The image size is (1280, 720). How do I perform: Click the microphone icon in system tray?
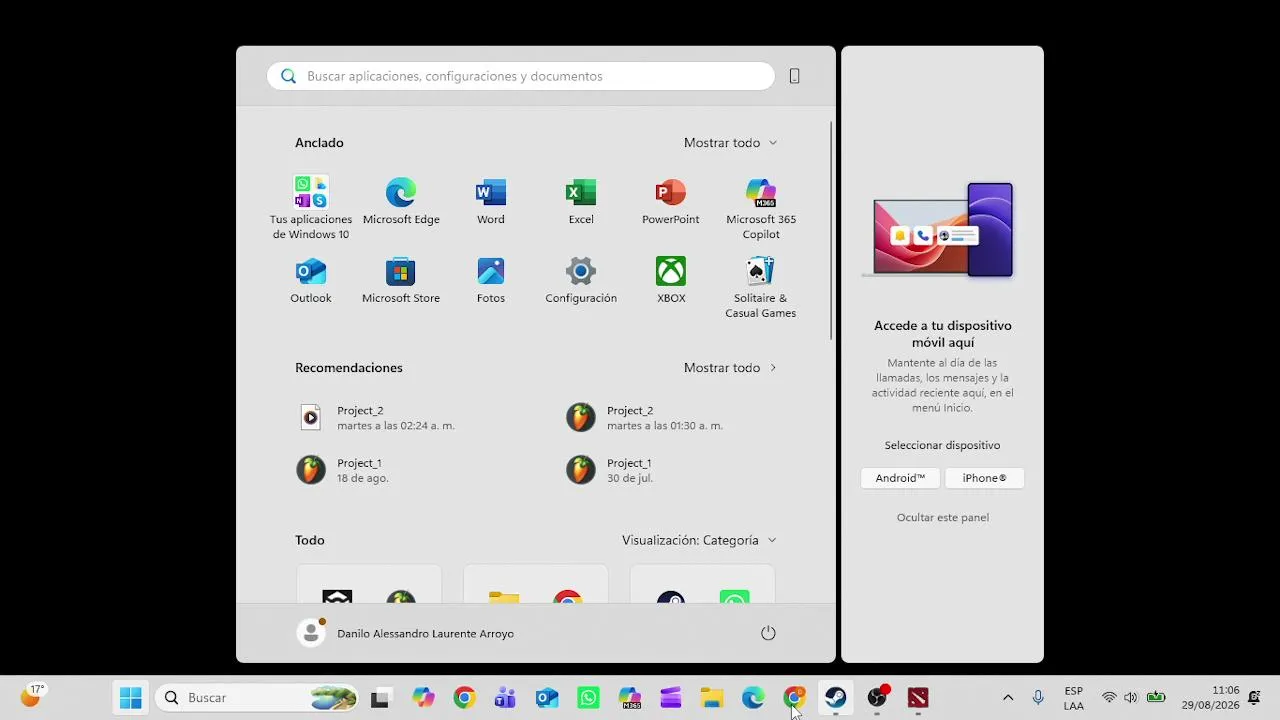coord(1038,698)
